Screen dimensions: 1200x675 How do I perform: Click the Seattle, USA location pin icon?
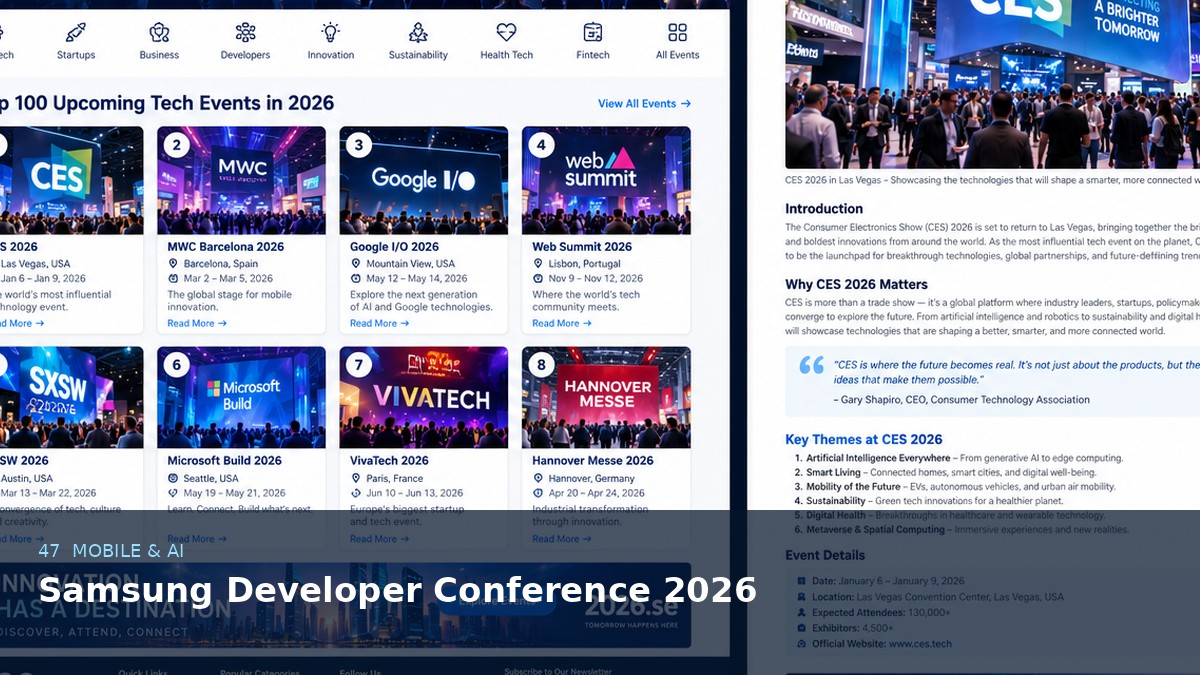pos(173,479)
